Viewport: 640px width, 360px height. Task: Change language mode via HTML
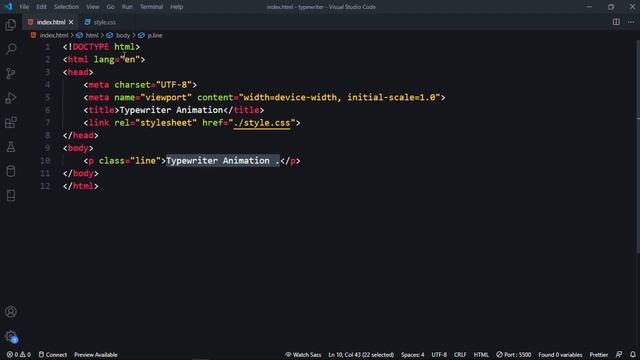(x=481, y=355)
